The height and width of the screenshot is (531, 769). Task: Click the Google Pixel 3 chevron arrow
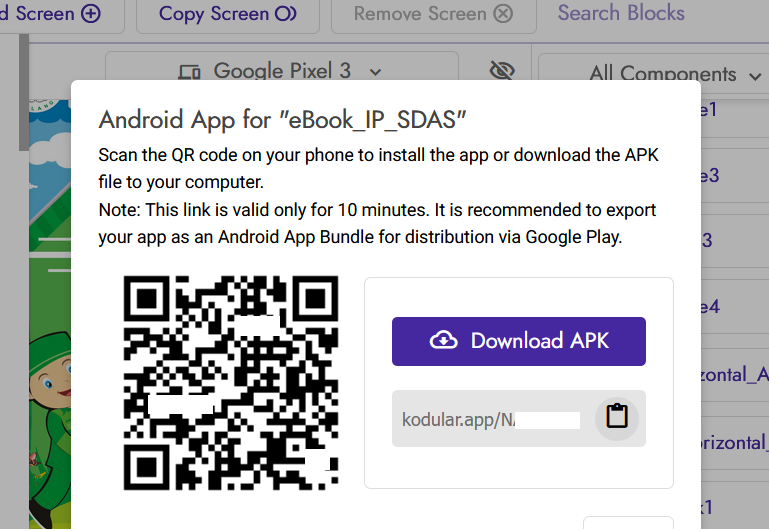point(375,72)
